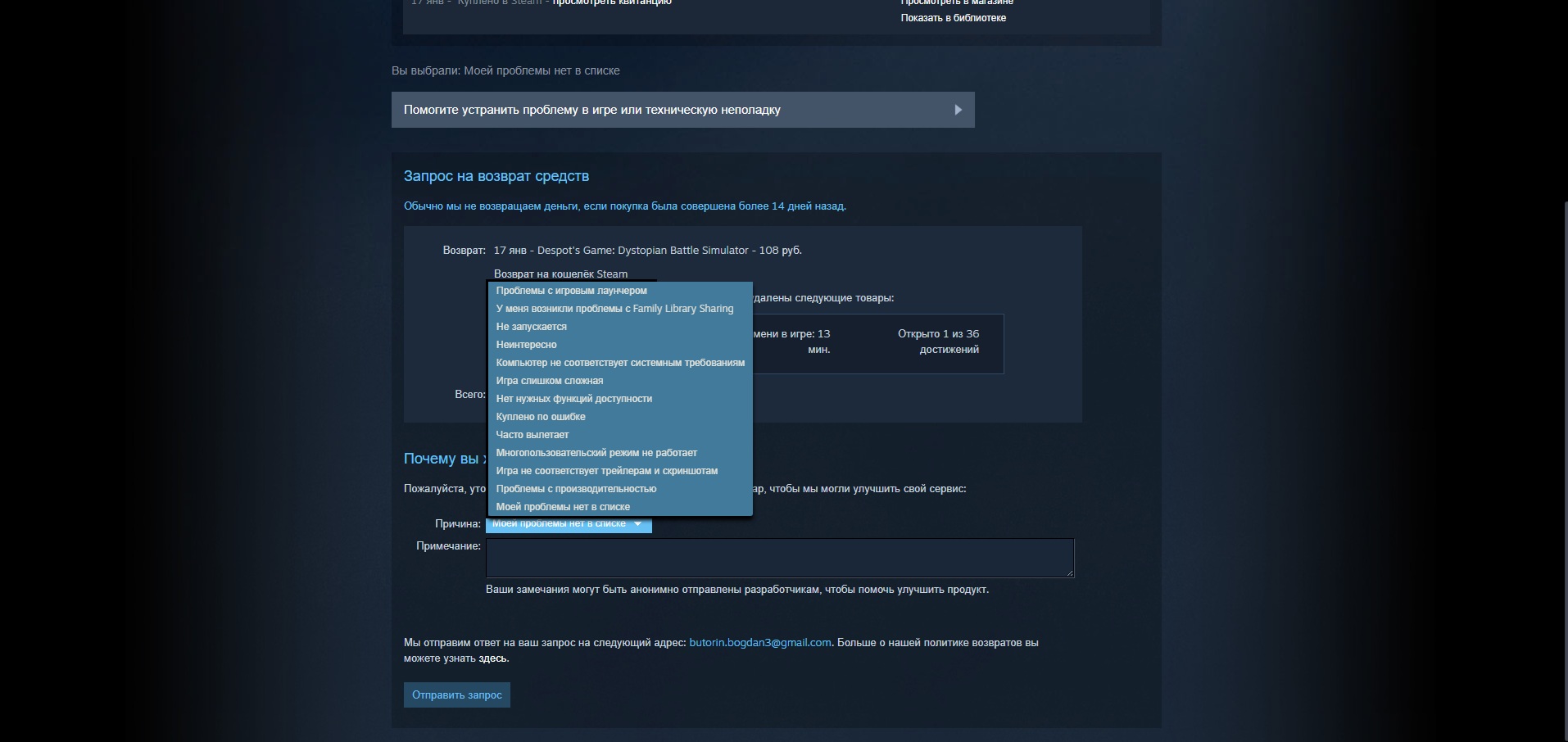1568x742 pixels.
Task: Choose 'Многопользовательский режим не работает'
Action: tap(620, 453)
